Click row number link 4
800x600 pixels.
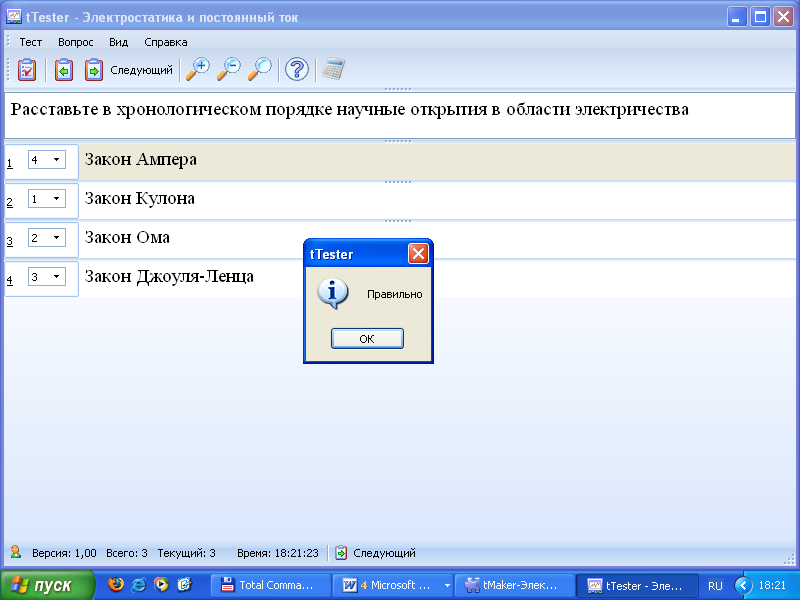point(10,280)
